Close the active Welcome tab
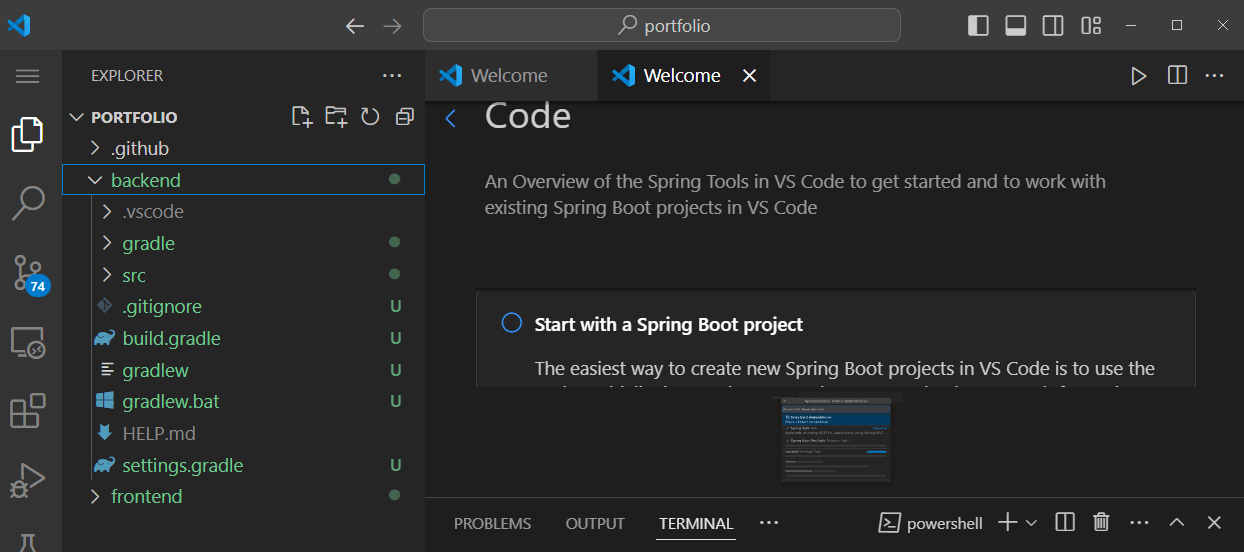The height and width of the screenshot is (552, 1244). 749,76
